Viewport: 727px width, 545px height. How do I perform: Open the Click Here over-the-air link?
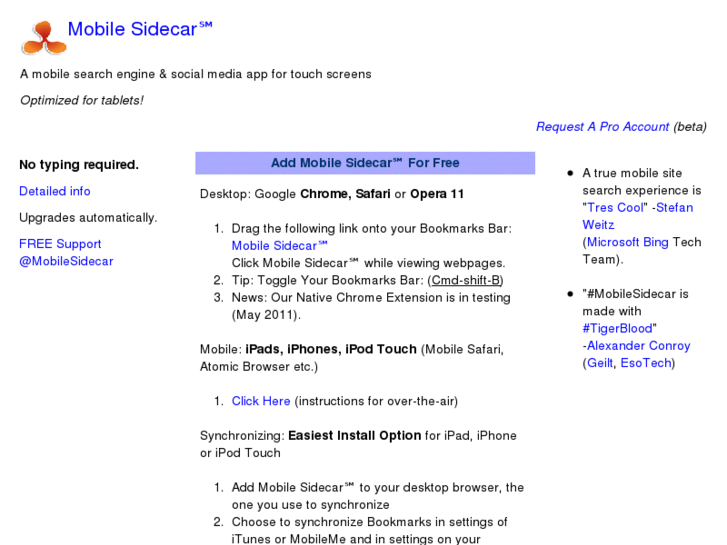pyautogui.click(x=261, y=401)
